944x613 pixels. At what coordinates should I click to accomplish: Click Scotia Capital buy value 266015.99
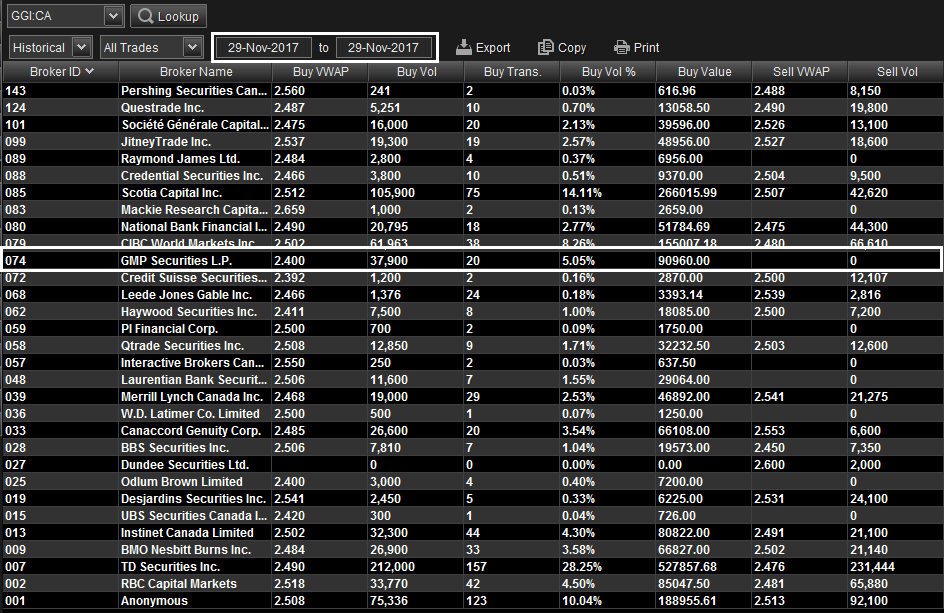tap(688, 193)
